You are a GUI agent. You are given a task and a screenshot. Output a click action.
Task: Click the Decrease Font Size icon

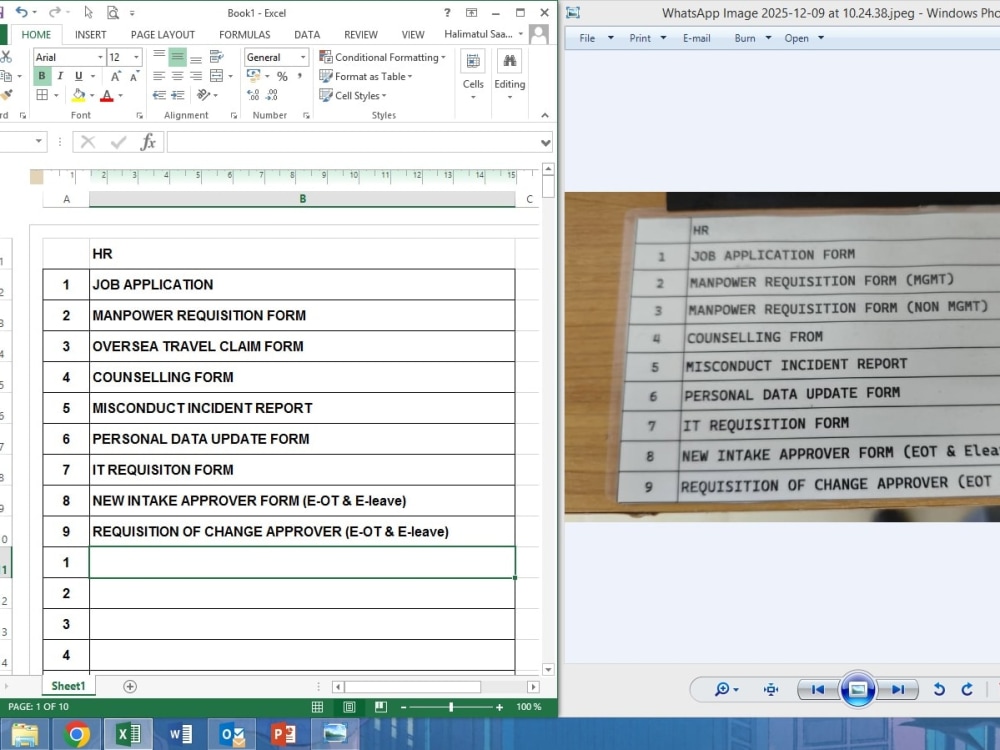[x=135, y=76]
